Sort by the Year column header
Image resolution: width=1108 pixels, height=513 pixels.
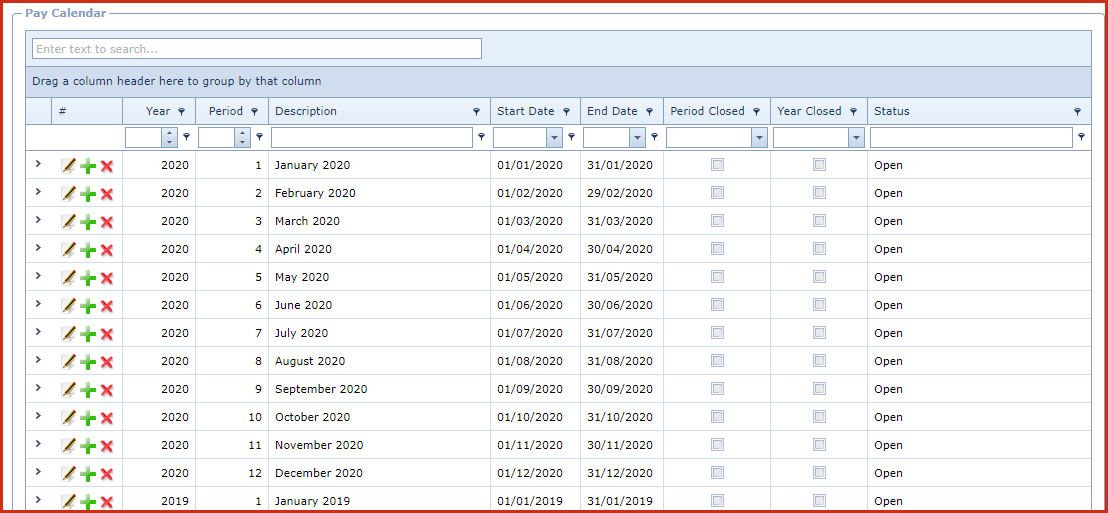(x=157, y=112)
